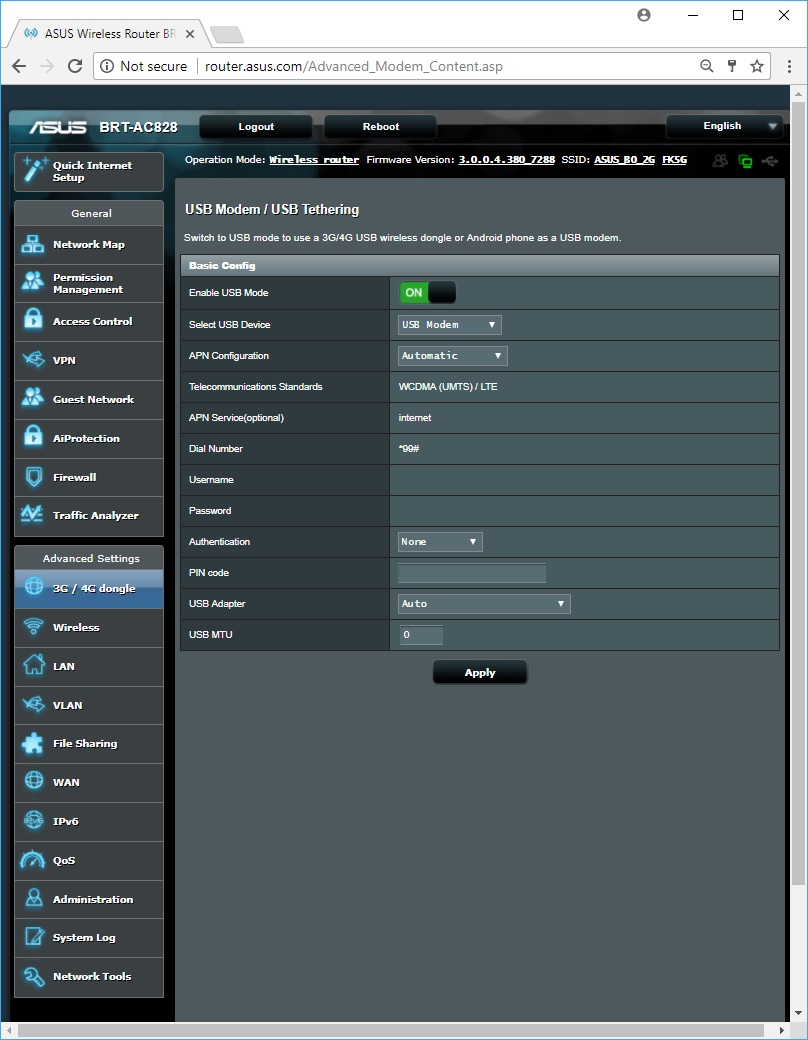Open the Select USB Device dropdown
Screen dimensions: 808x1040
click(x=449, y=325)
